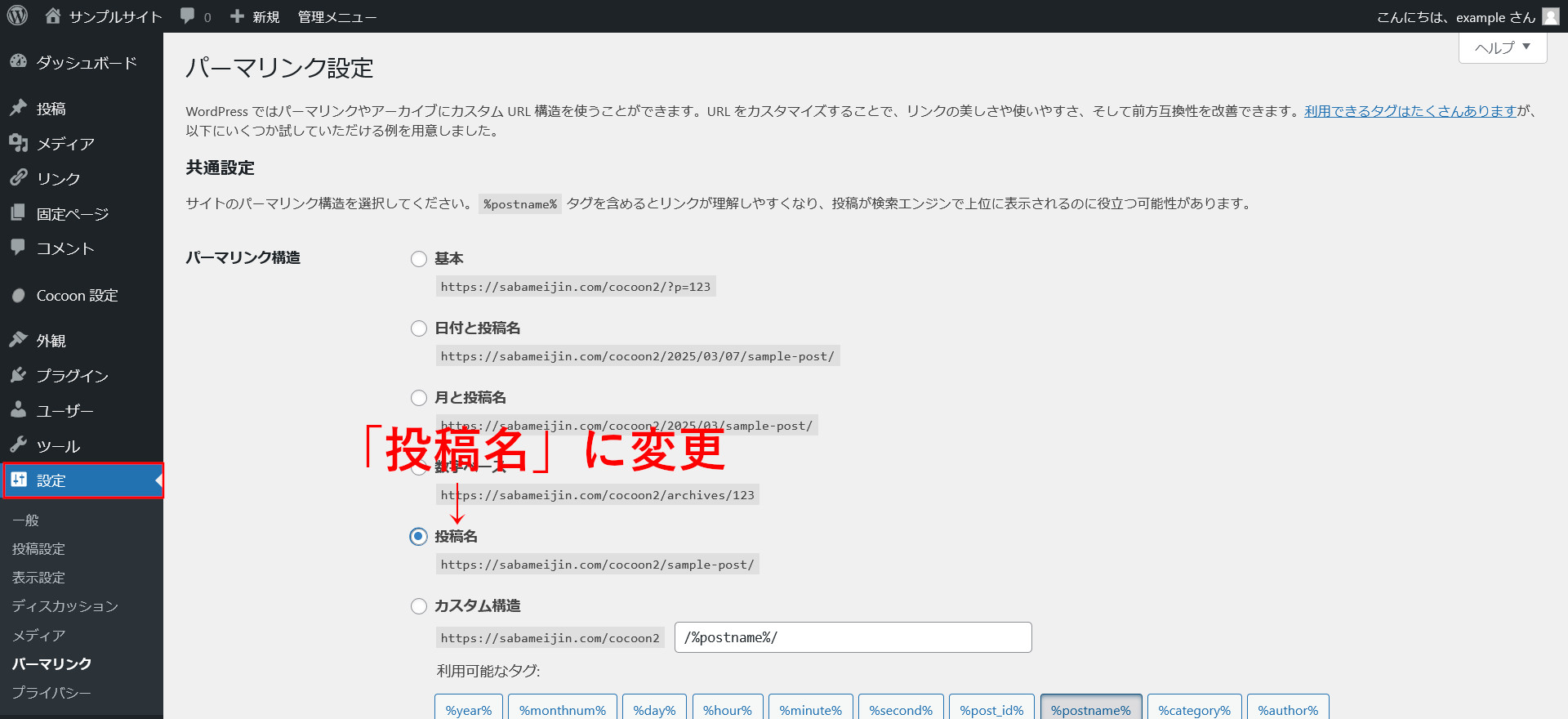Viewport: 1568px width, 719px height.
Task: Go to ディスカッション settings submenu
Action: coord(65,606)
